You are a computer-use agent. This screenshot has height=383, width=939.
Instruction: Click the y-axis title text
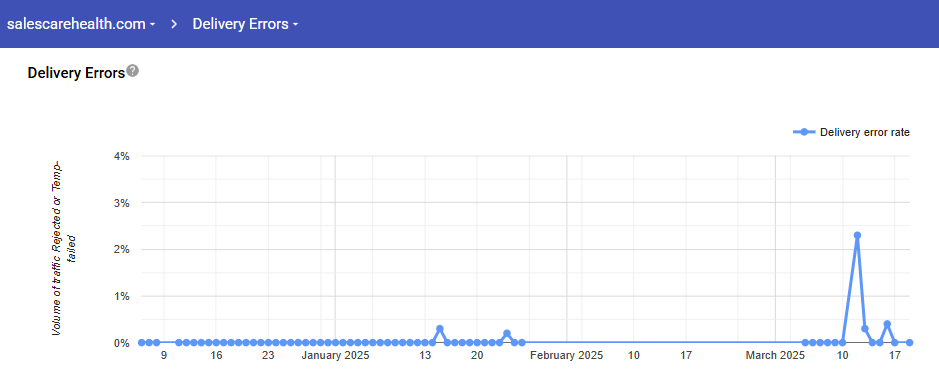point(62,248)
